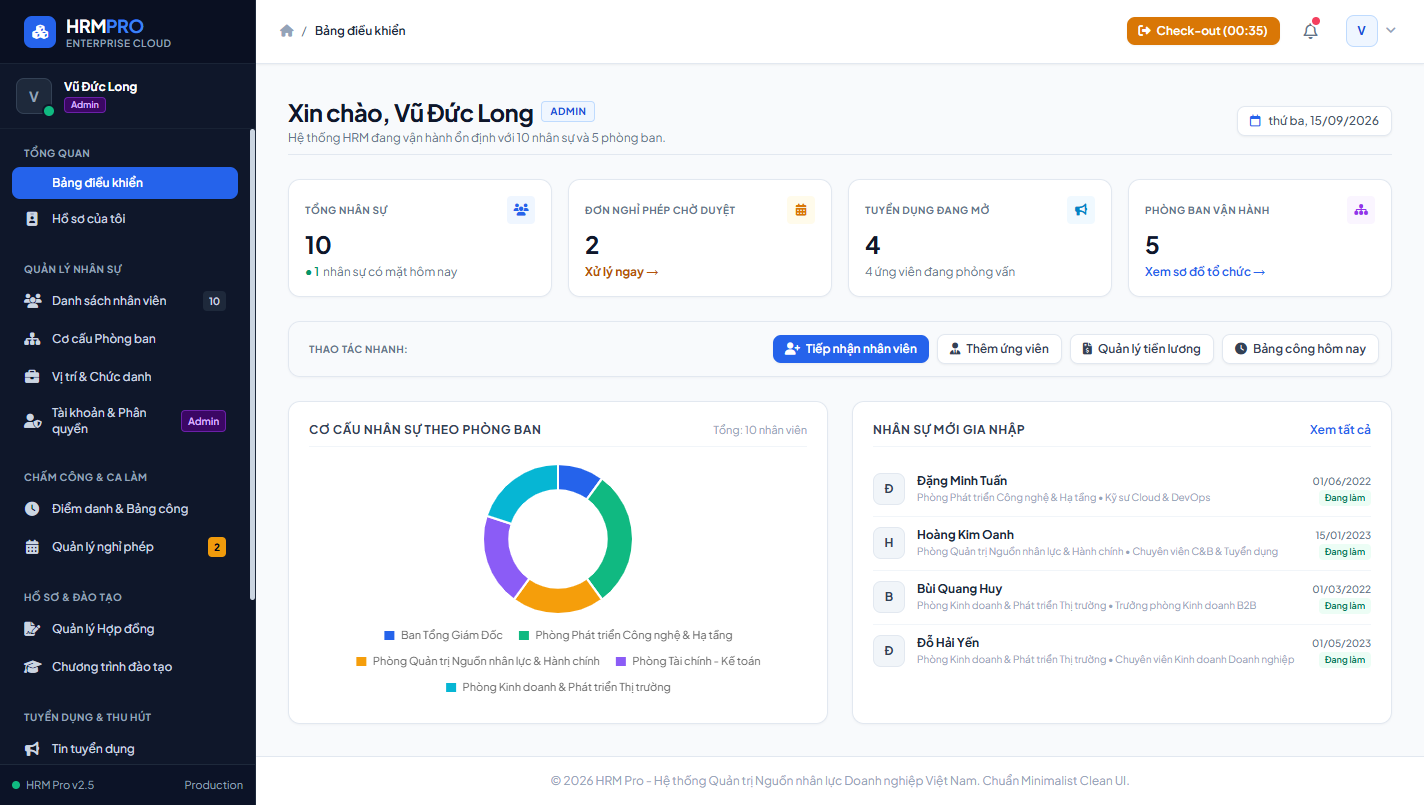Click the Cơ cấu Phòng ban sitemap icon
This screenshot has width=1424, height=805.
pos(32,339)
